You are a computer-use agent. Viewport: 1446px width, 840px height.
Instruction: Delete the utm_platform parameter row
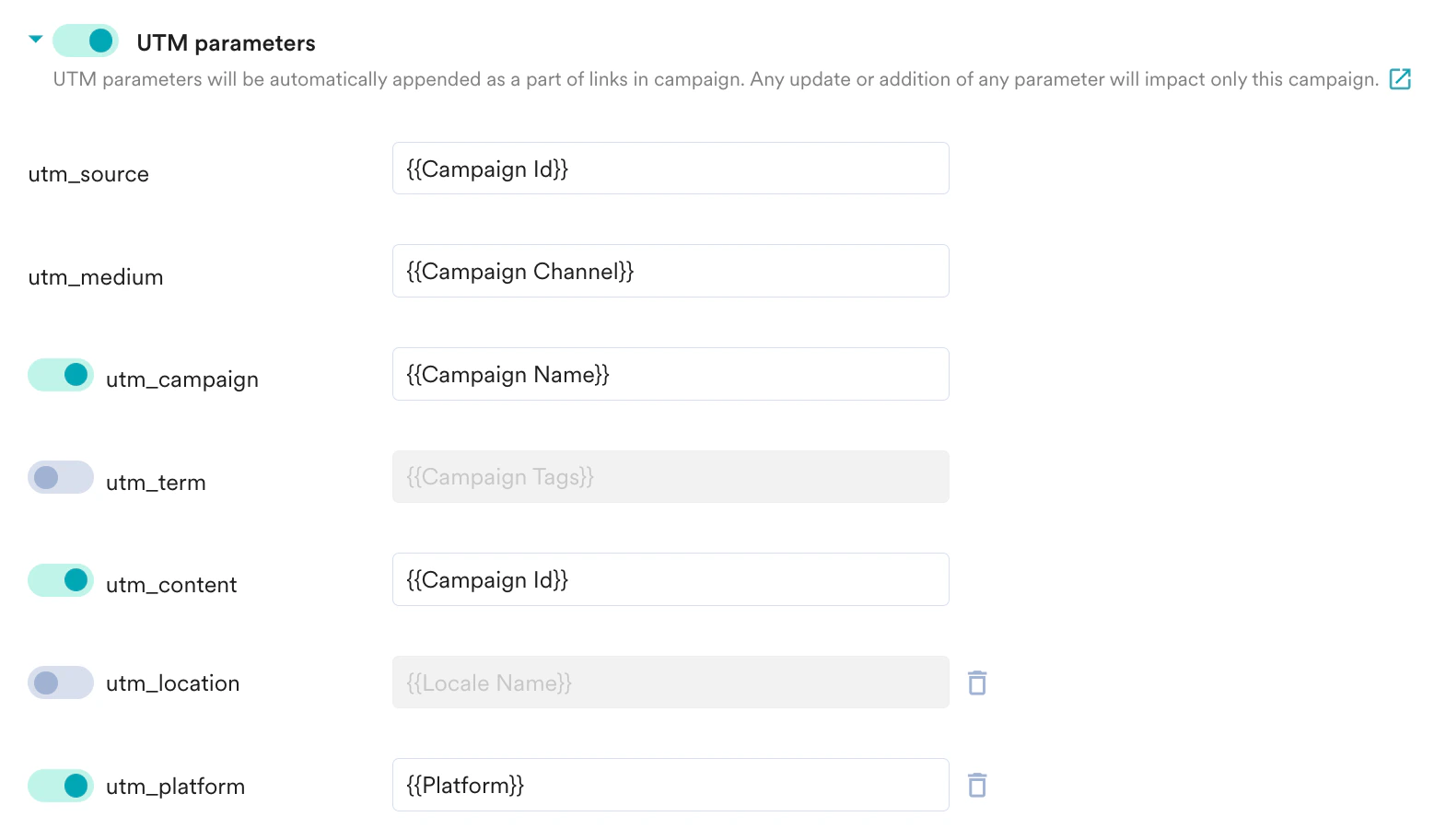click(977, 785)
